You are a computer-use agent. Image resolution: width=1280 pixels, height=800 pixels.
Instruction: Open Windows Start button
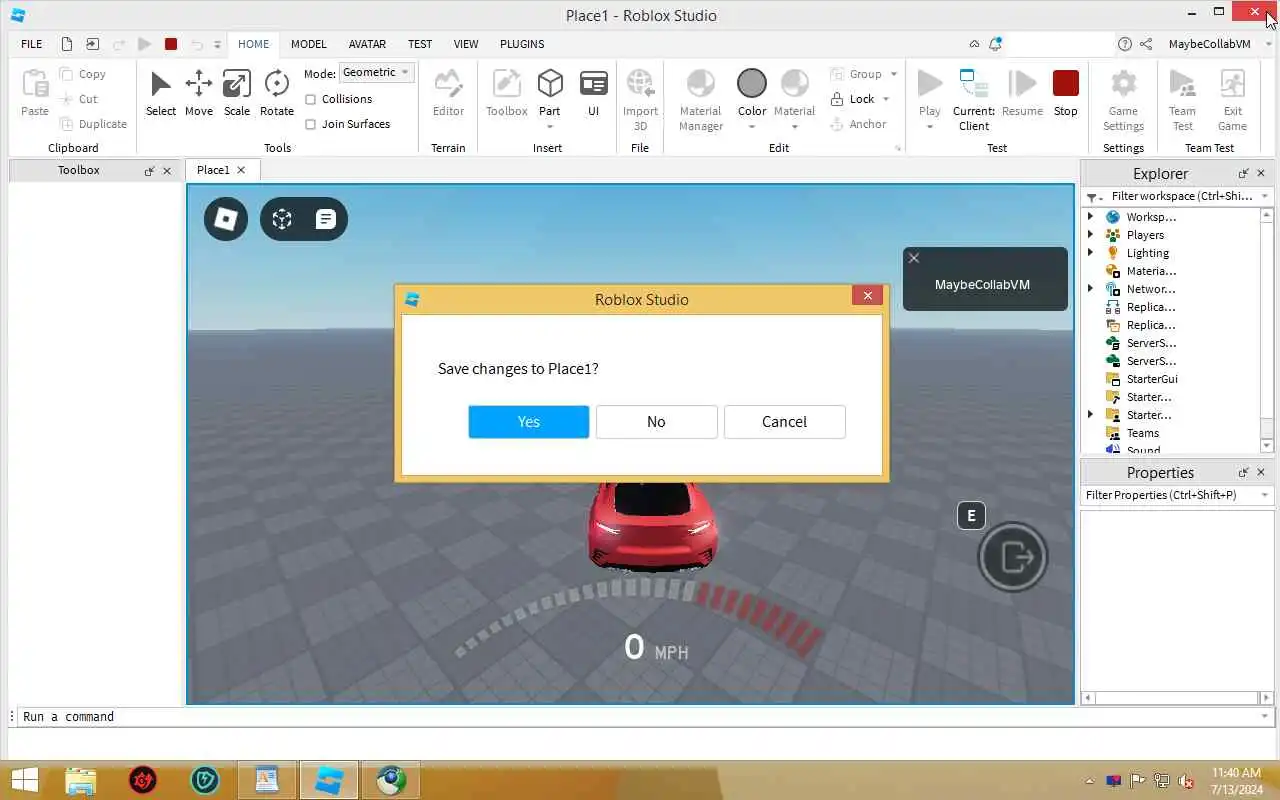click(24, 781)
